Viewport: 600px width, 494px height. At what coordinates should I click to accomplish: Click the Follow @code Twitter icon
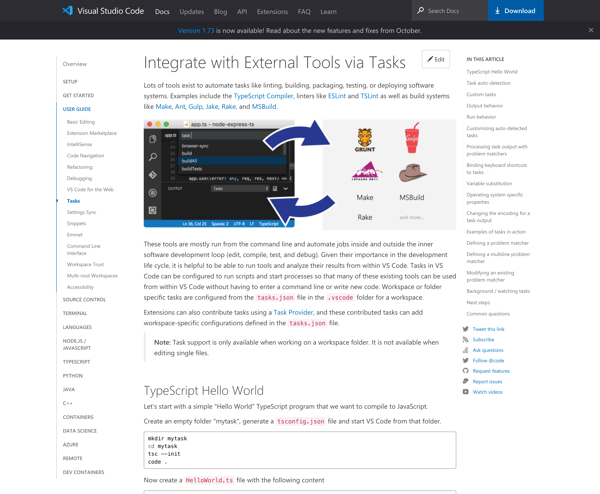coord(465,360)
